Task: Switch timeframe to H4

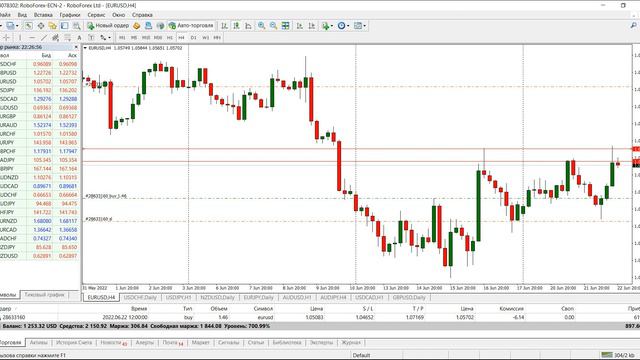Action: (x=182, y=38)
